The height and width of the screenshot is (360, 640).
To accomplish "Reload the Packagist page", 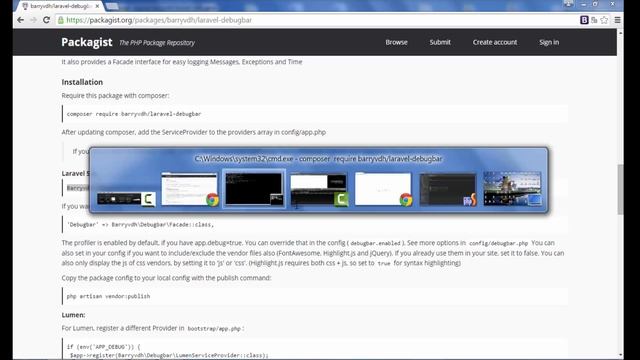I will [47, 20].
